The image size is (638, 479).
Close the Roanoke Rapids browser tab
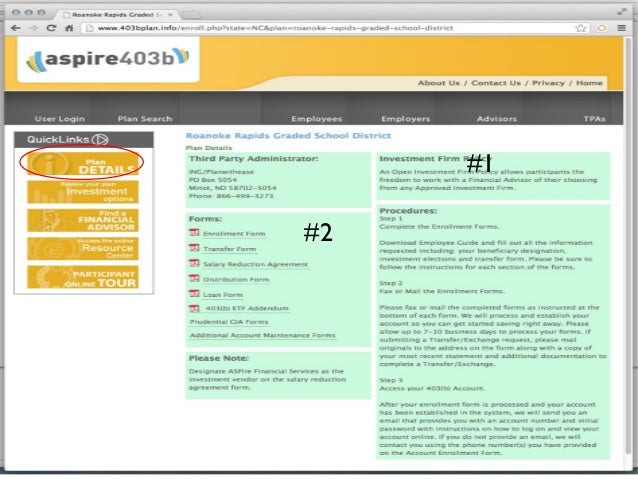[x=170, y=15]
